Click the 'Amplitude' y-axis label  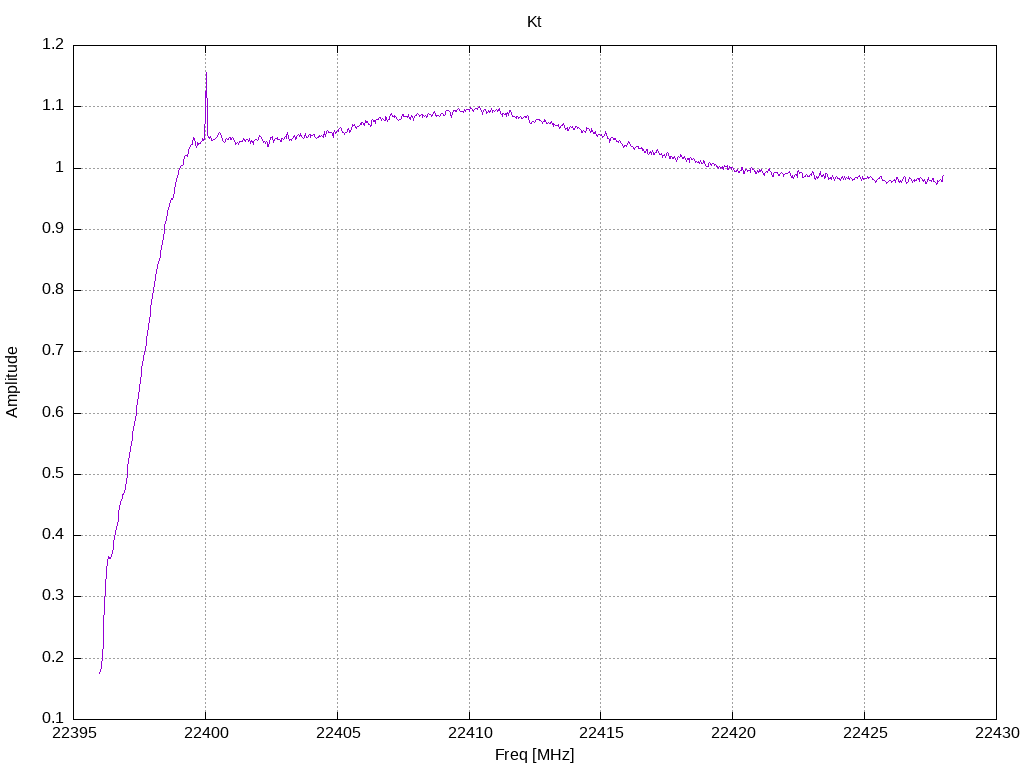(x=12, y=382)
